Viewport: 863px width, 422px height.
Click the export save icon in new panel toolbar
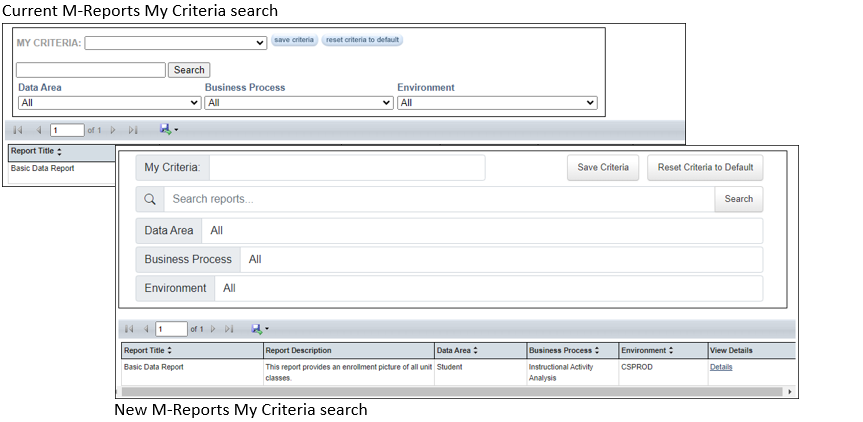257,329
